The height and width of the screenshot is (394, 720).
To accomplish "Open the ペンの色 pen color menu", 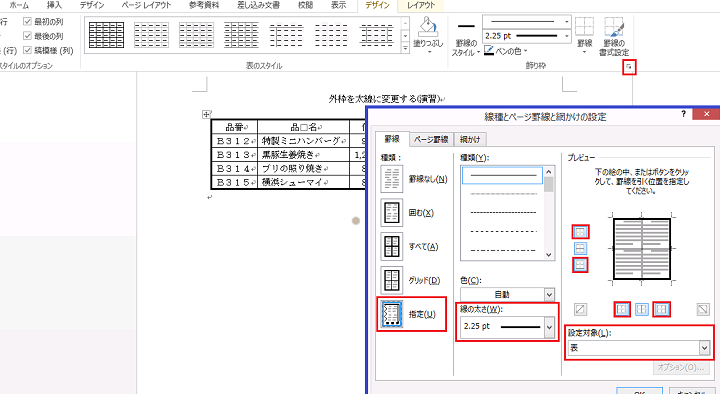I will pyautogui.click(x=506, y=51).
